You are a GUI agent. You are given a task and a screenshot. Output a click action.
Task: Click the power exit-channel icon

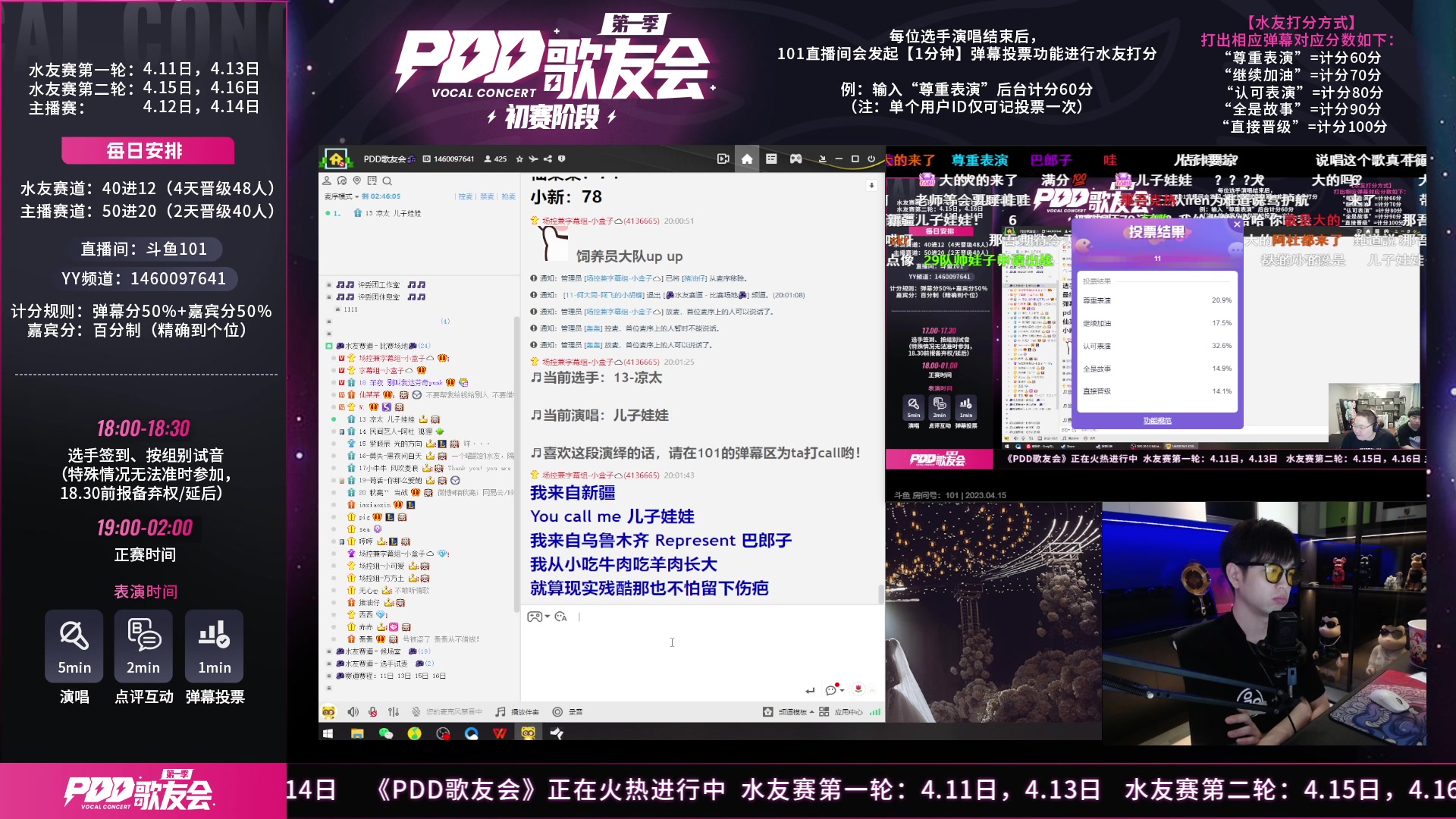coord(871,159)
